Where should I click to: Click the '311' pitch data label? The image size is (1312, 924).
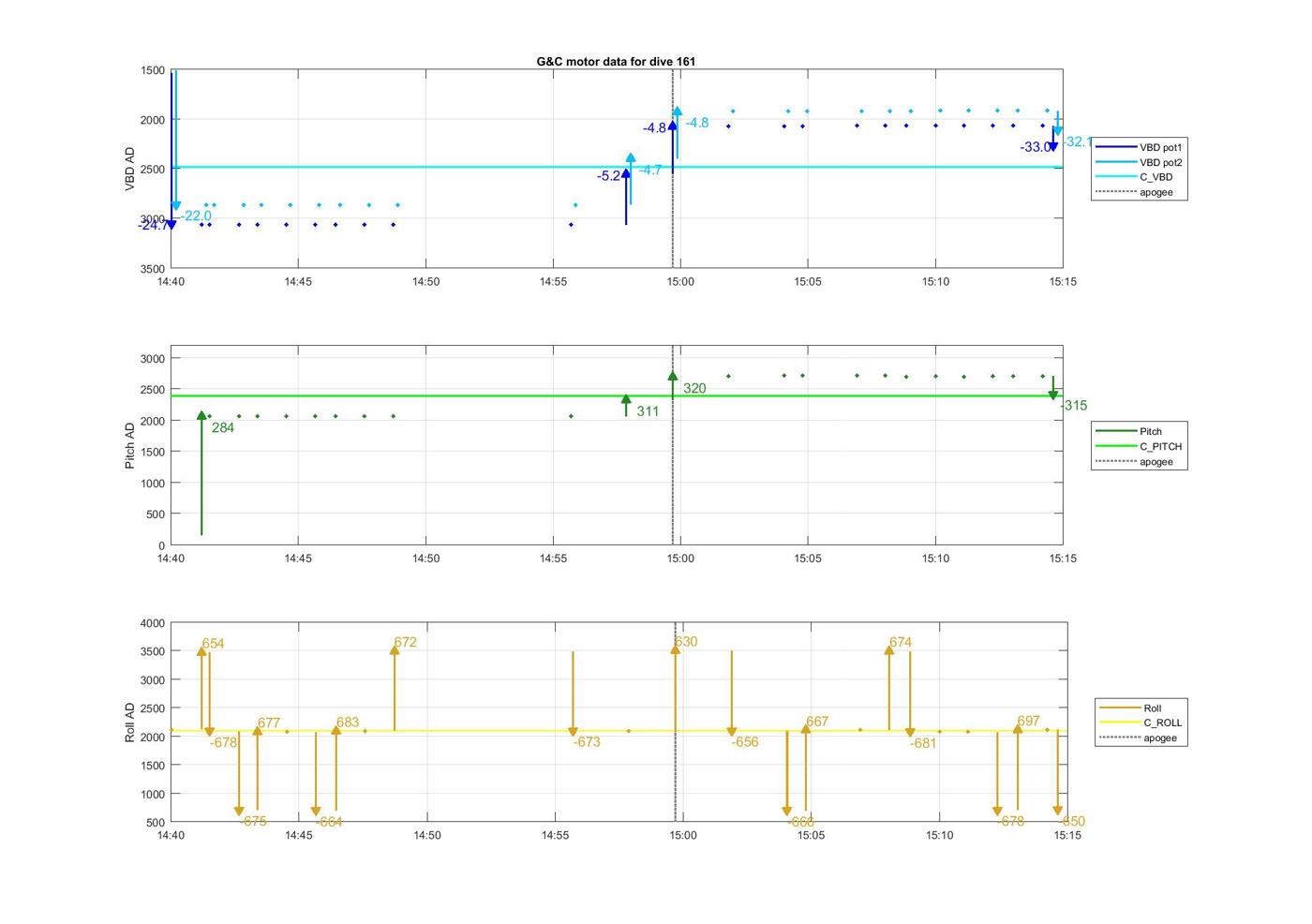[648, 411]
